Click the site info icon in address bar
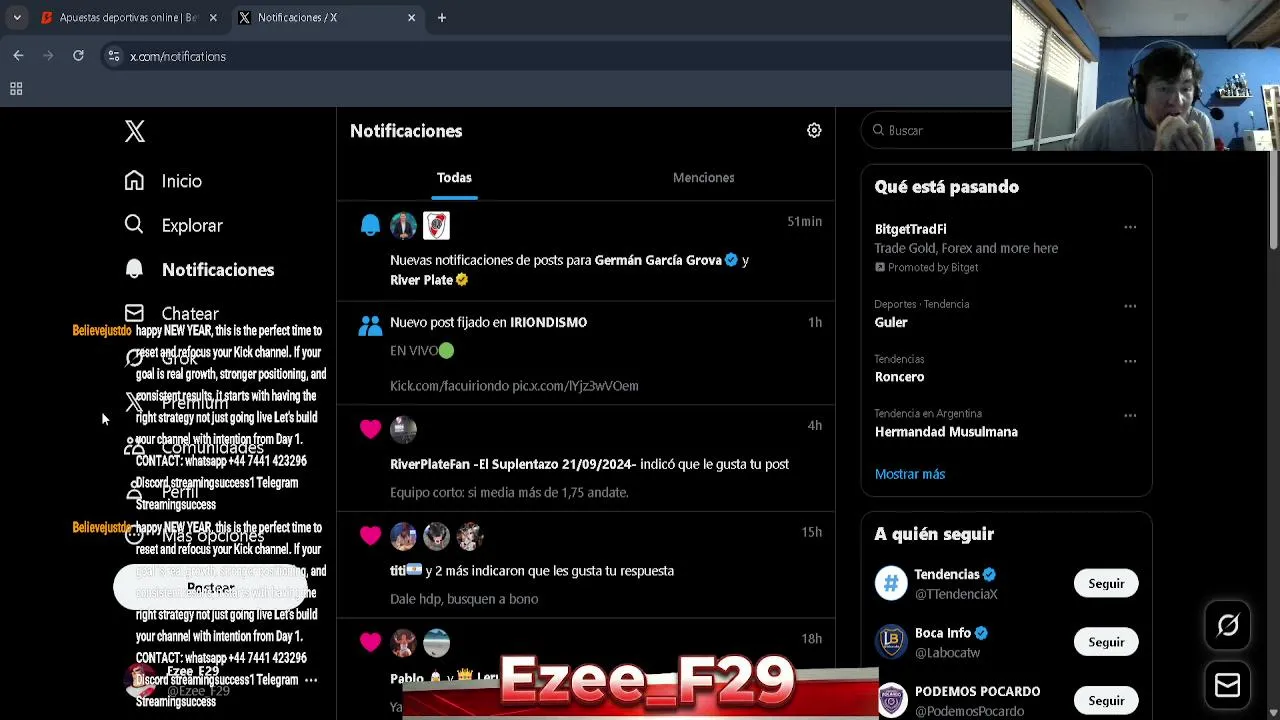1280x720 pixels. 114,56
